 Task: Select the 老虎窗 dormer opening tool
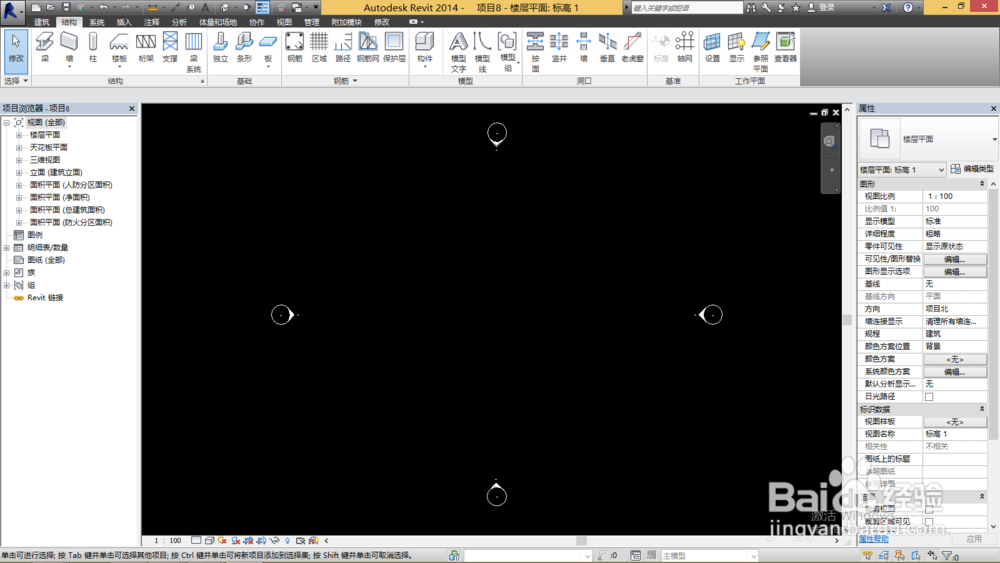pyautogui.click(x=632, y=47)
